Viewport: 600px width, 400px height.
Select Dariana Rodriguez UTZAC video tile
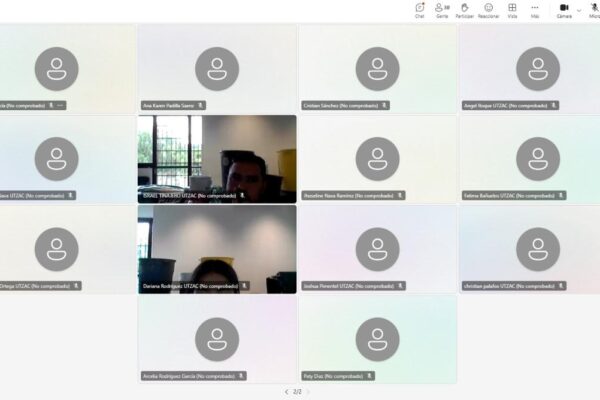tap(217, 249)
